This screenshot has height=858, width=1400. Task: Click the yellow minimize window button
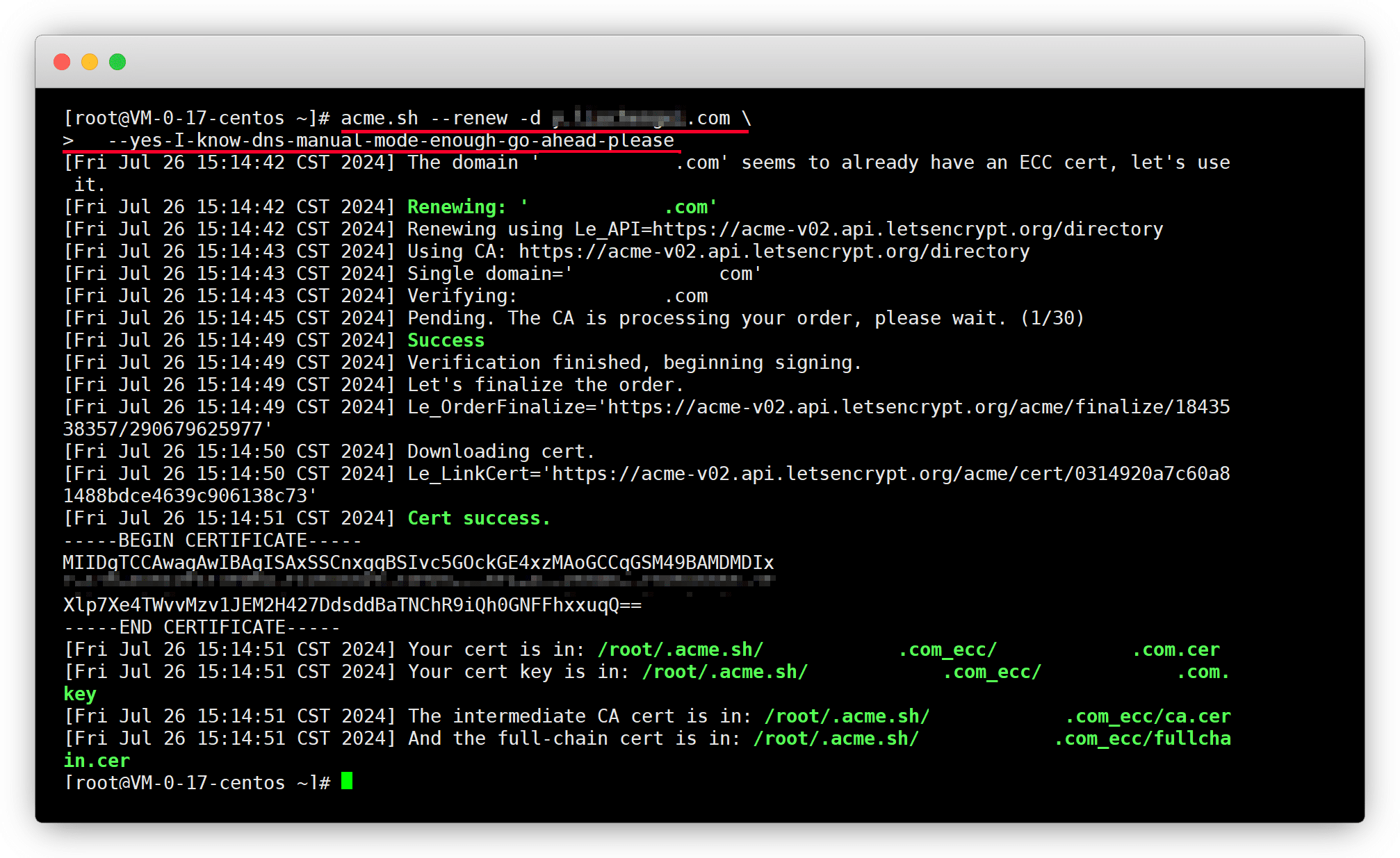click(x=90, y=62)
